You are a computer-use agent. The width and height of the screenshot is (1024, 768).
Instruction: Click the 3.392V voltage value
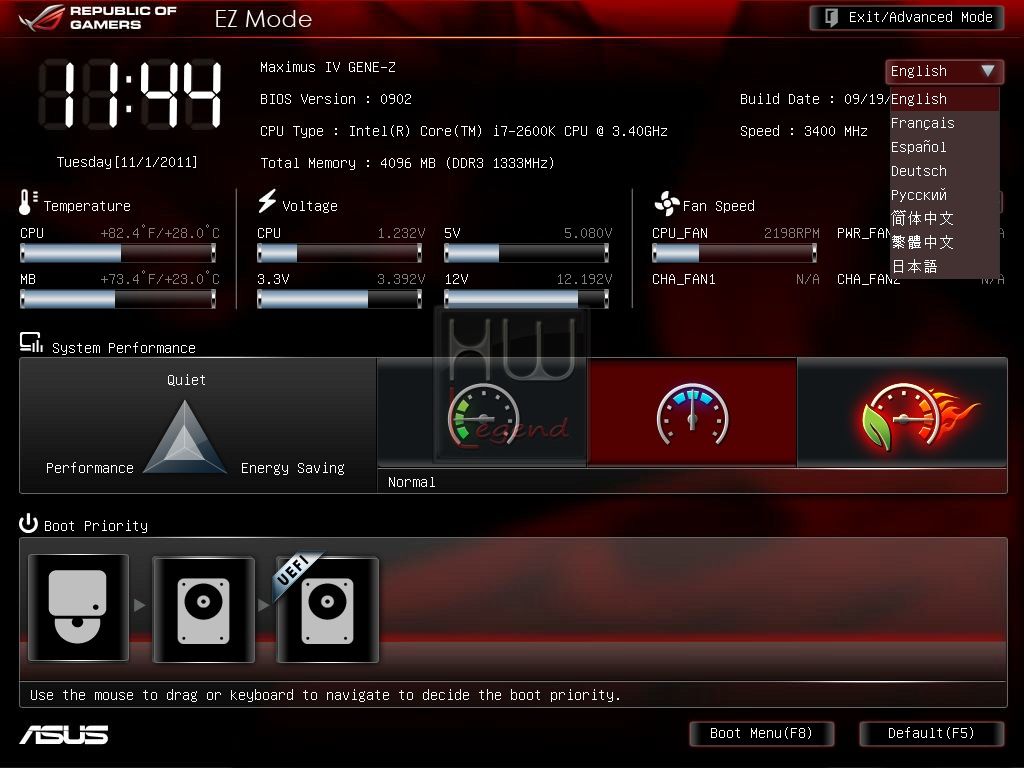tap(401, 280)
